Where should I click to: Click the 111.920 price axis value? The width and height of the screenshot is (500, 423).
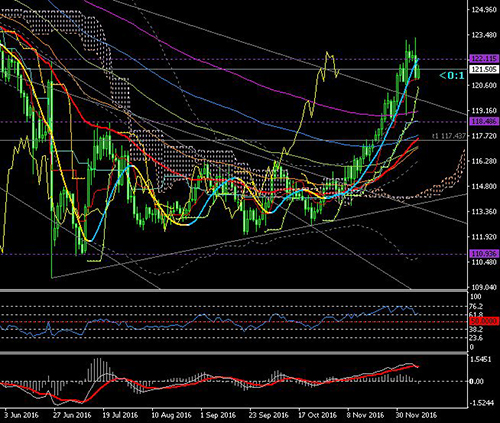click(x=484, y=237)
